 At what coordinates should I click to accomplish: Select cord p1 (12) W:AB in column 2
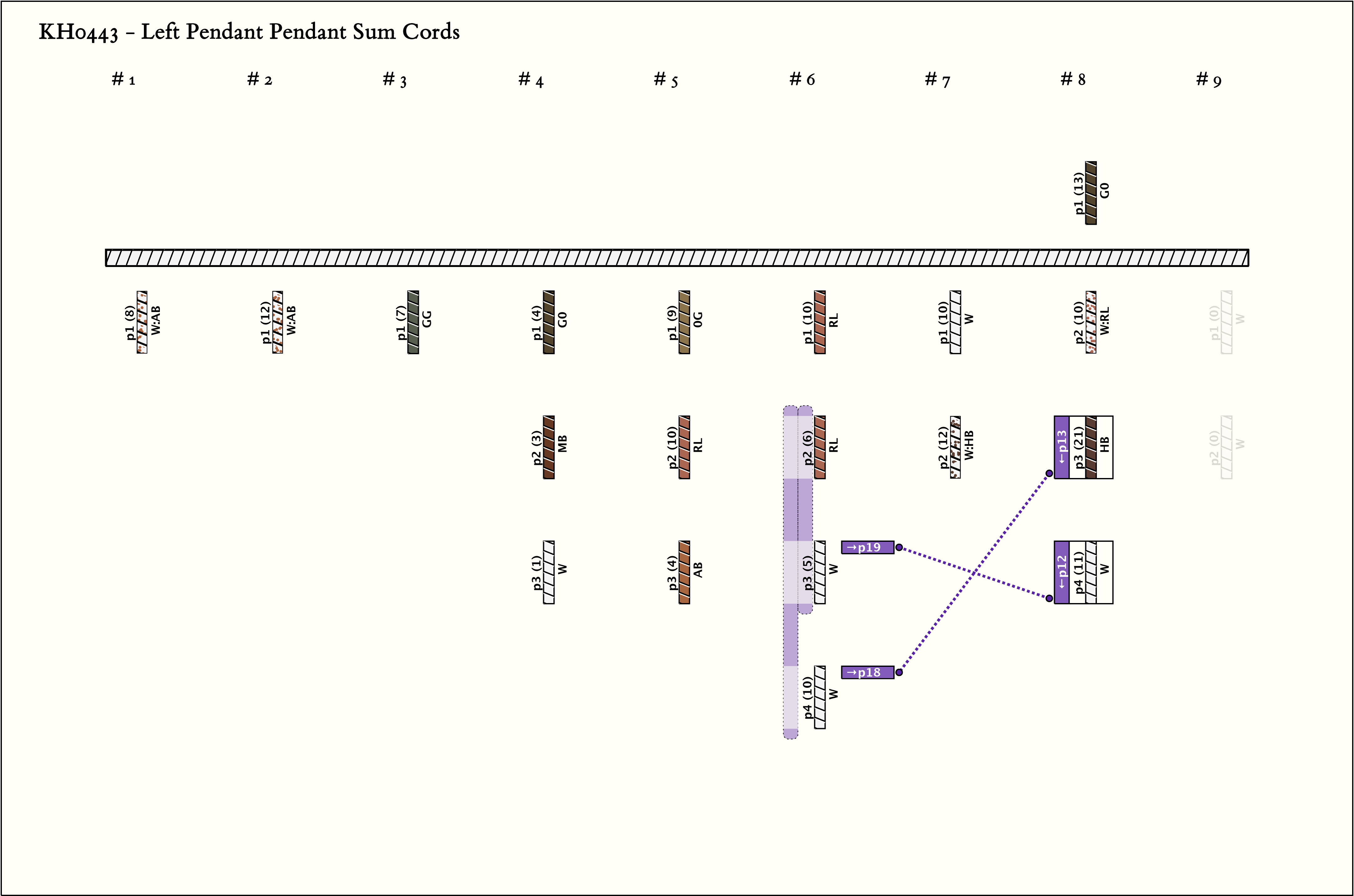[x=278, y=322]
